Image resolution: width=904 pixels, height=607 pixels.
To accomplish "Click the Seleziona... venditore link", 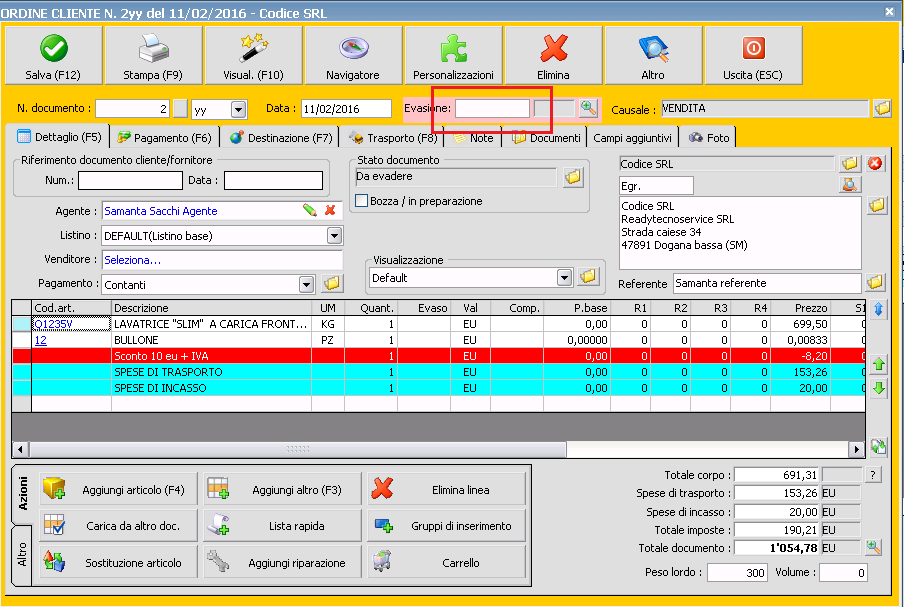I will tap(132, 260).
